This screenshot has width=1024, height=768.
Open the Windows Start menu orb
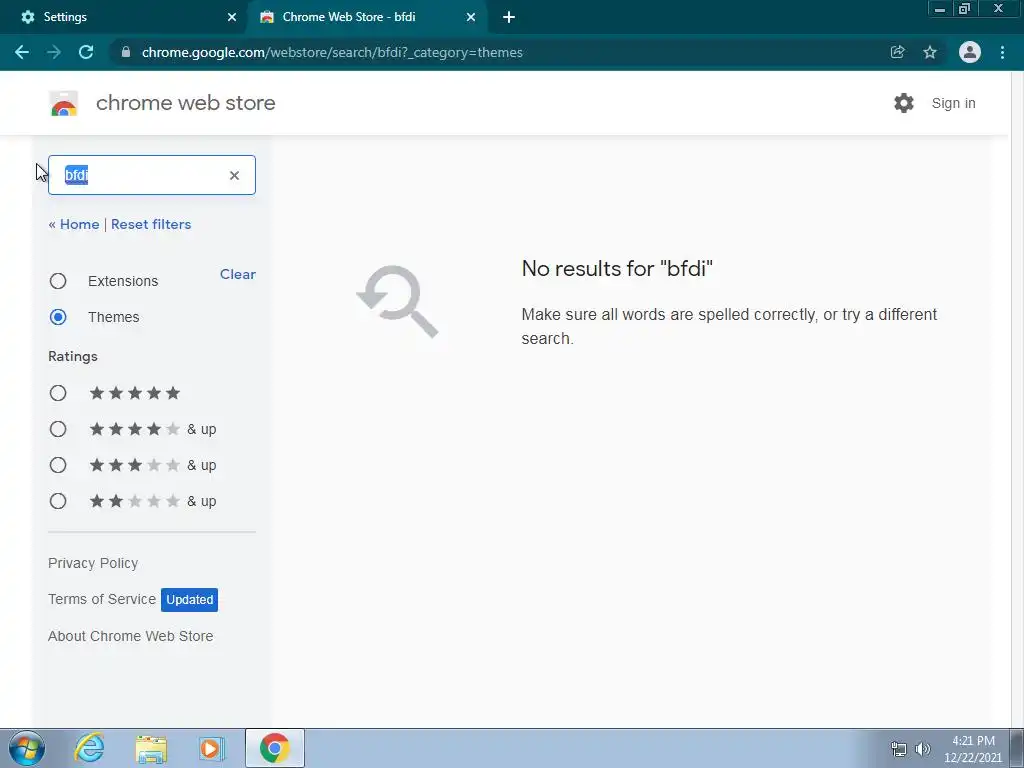pyautogui.click(x=27, y=748)
